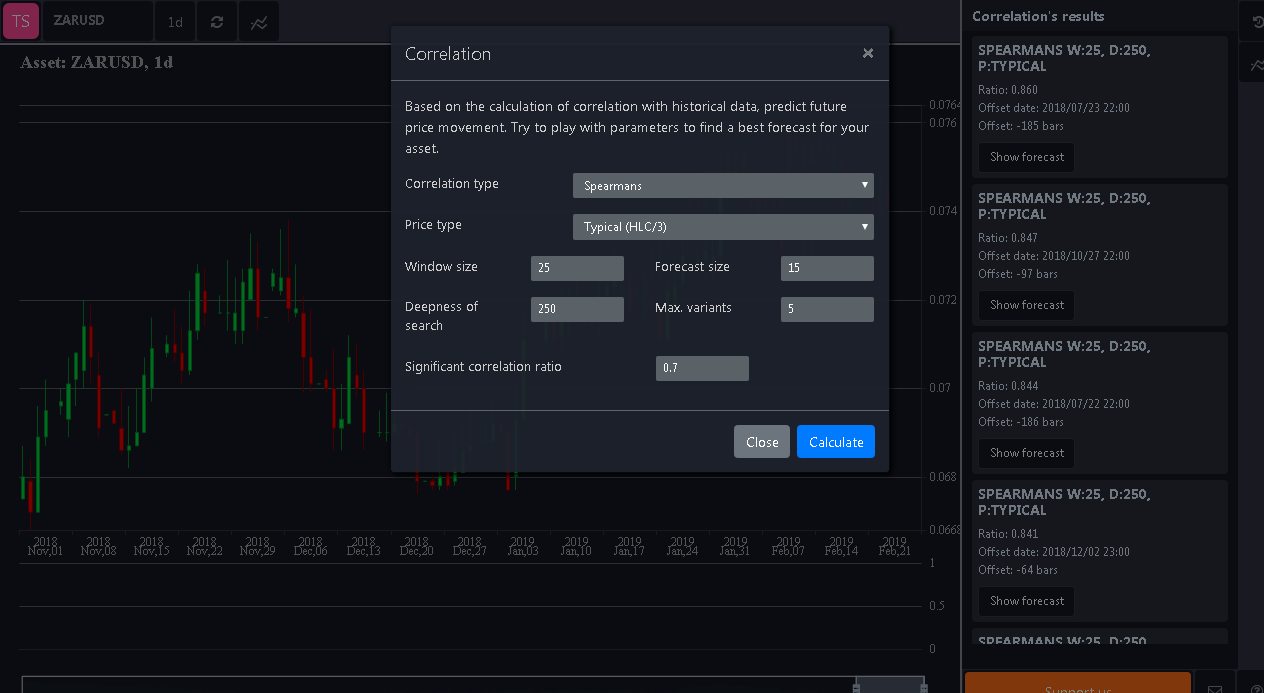Click 'Offset date: 2018/12/02 23:00' text
The height and width of the screenshot is (693, 1264).
(x=1054, y=552)
